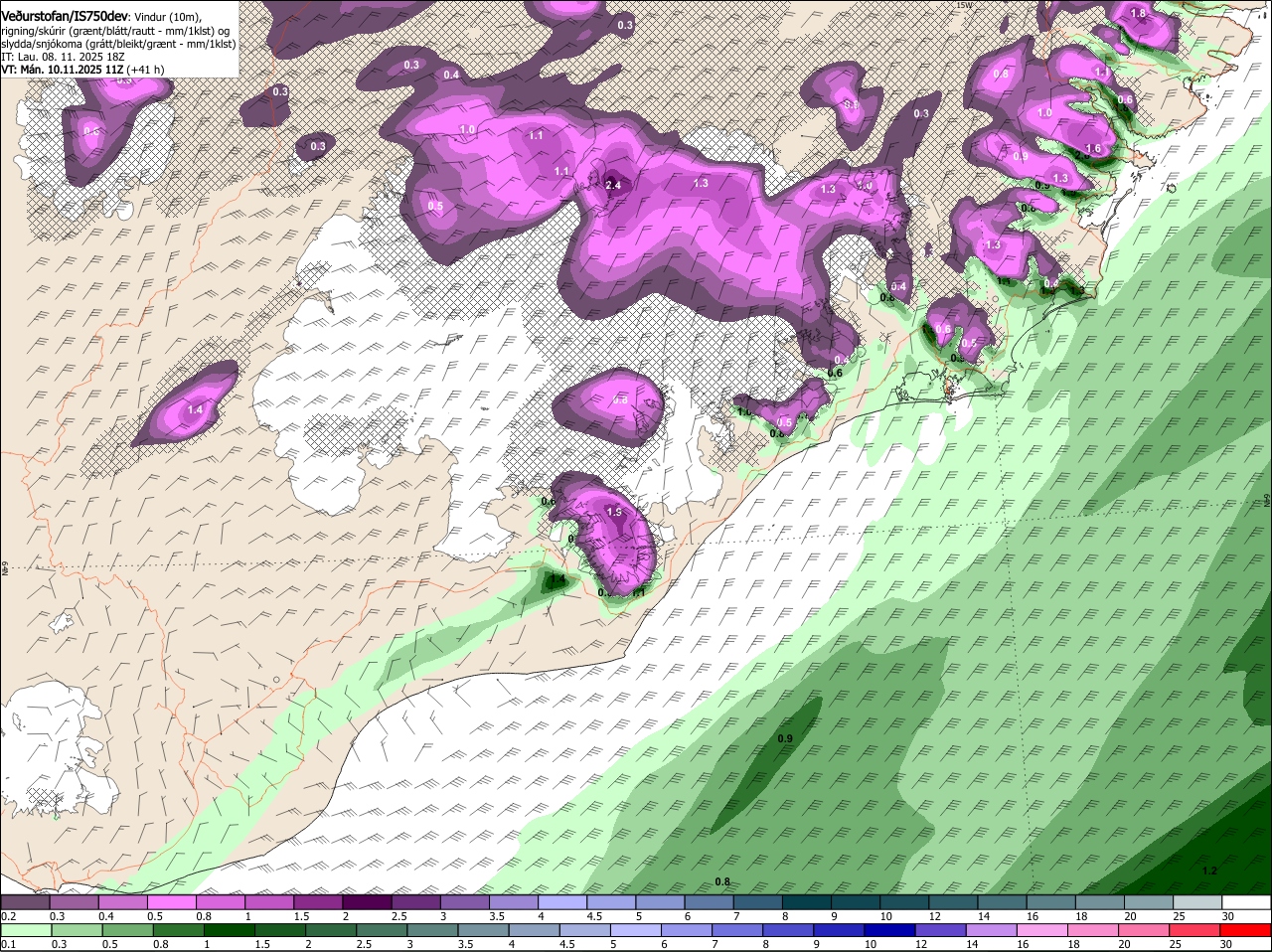Select the snow legend swatch from 0.2 to 0.3
1272x952 pixels.
tap(25, 902)
